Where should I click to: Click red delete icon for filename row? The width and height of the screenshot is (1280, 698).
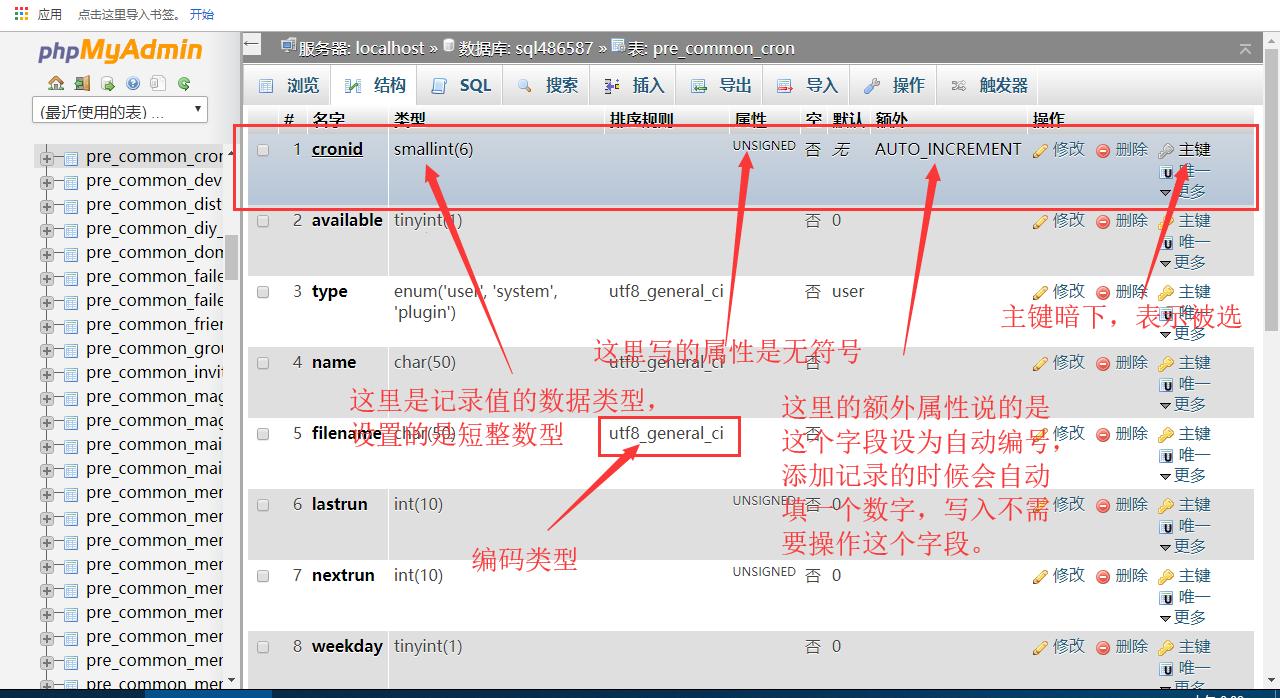(1103, 434)
